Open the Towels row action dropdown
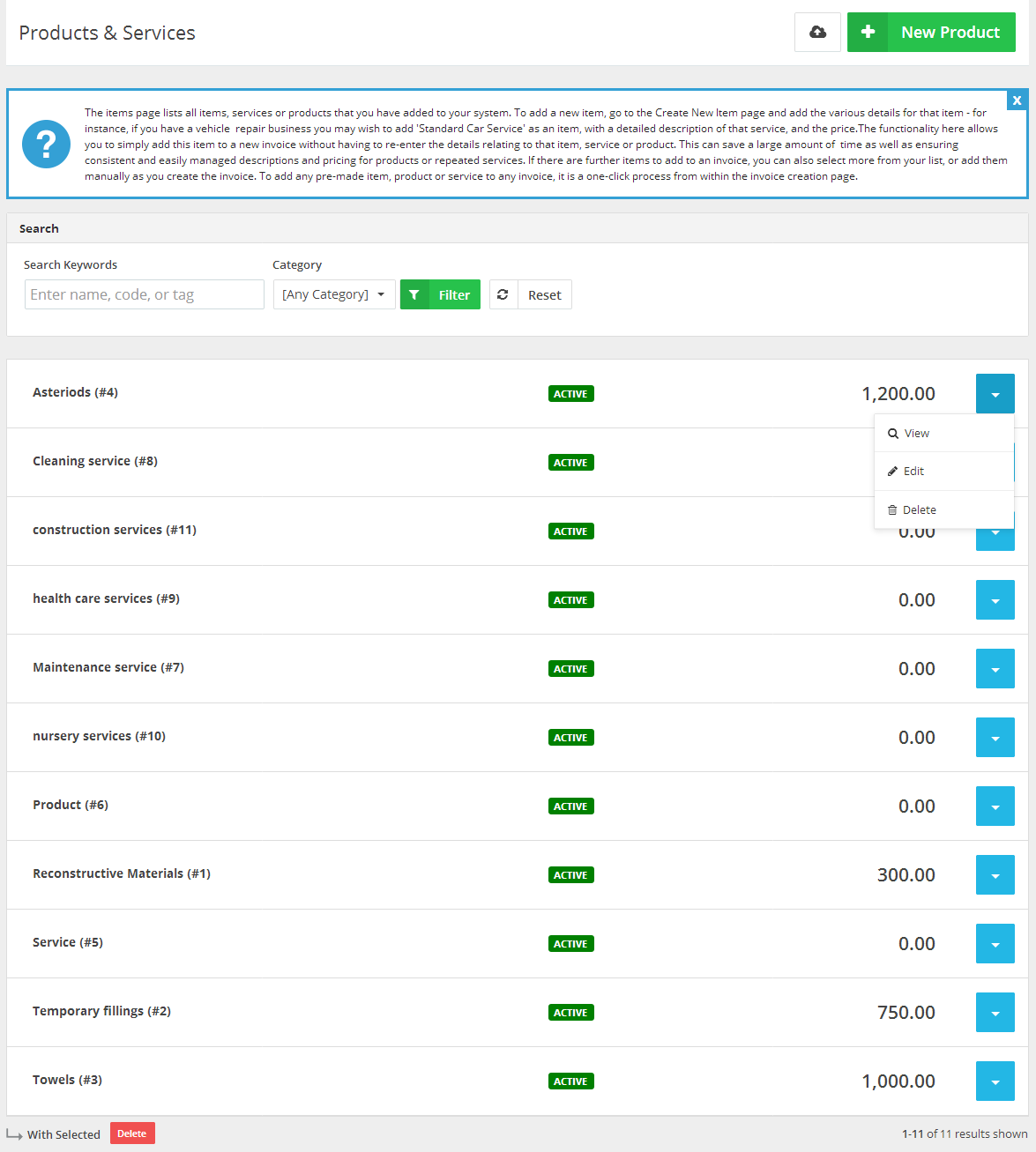This screenshot has width=1036, height=1152. tap(995, 1081)
